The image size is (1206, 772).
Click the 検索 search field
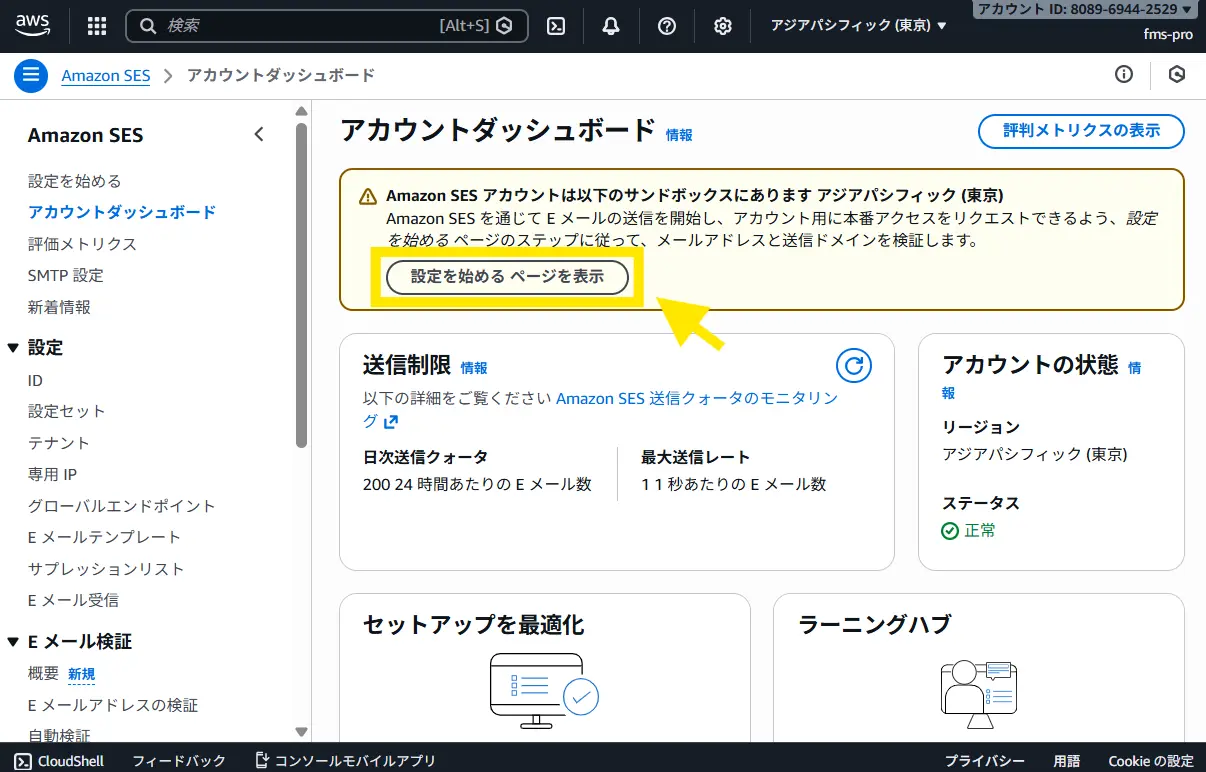300,26
